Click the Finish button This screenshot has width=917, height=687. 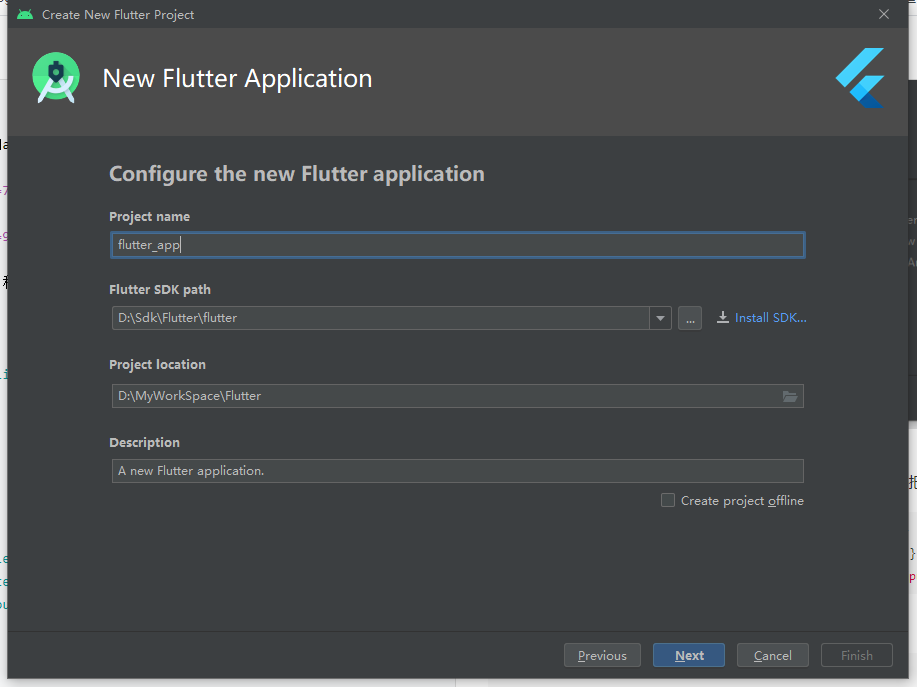tap(857, 656)
